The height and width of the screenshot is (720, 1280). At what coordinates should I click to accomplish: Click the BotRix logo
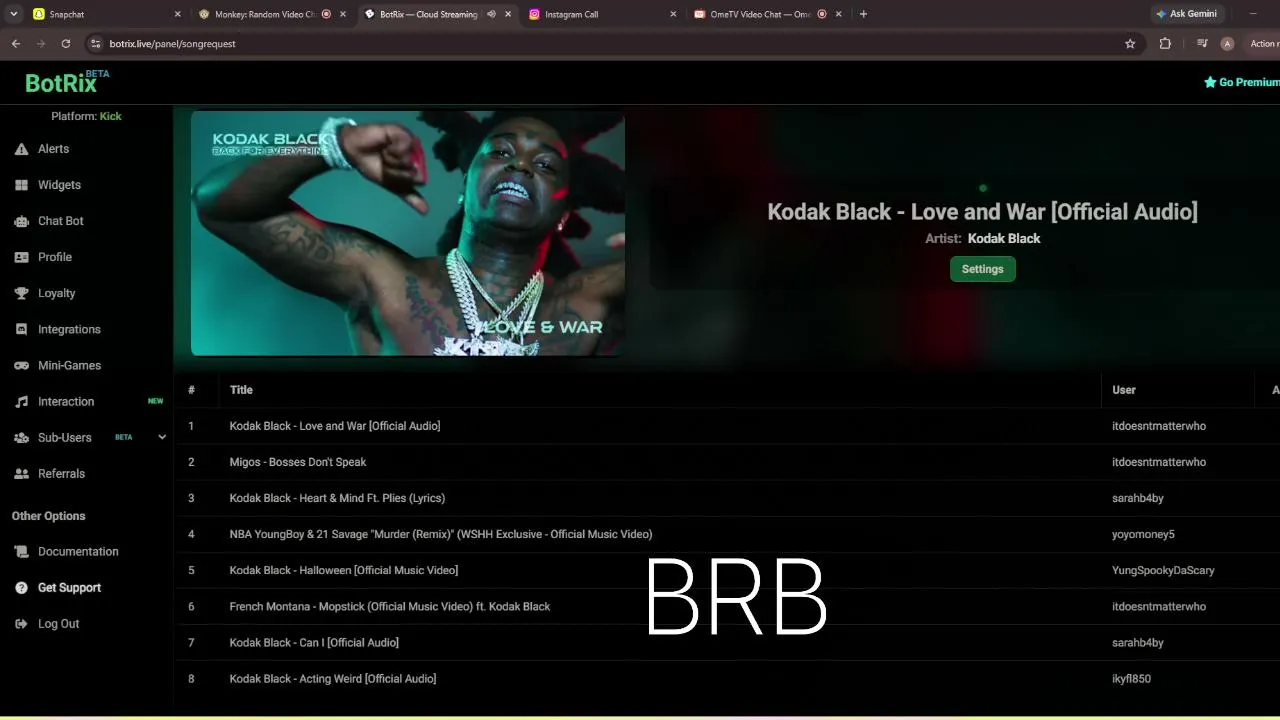pyautogui.click(x=67, y=82)
